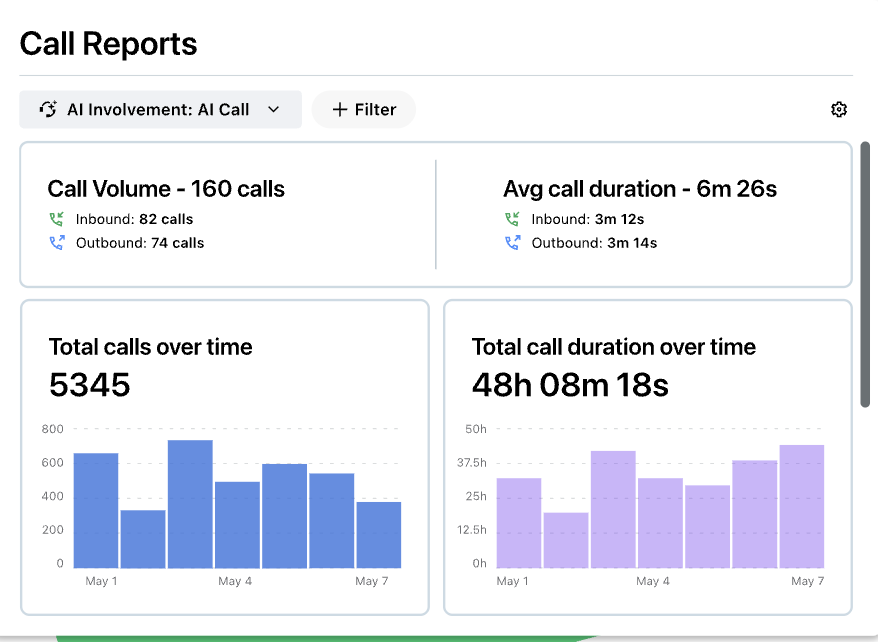Image resolution: width=878 pixels, height=642 pixels.
Task: Expand the AI Involvement dropdown chevron
Action: [x=274, y=110]
